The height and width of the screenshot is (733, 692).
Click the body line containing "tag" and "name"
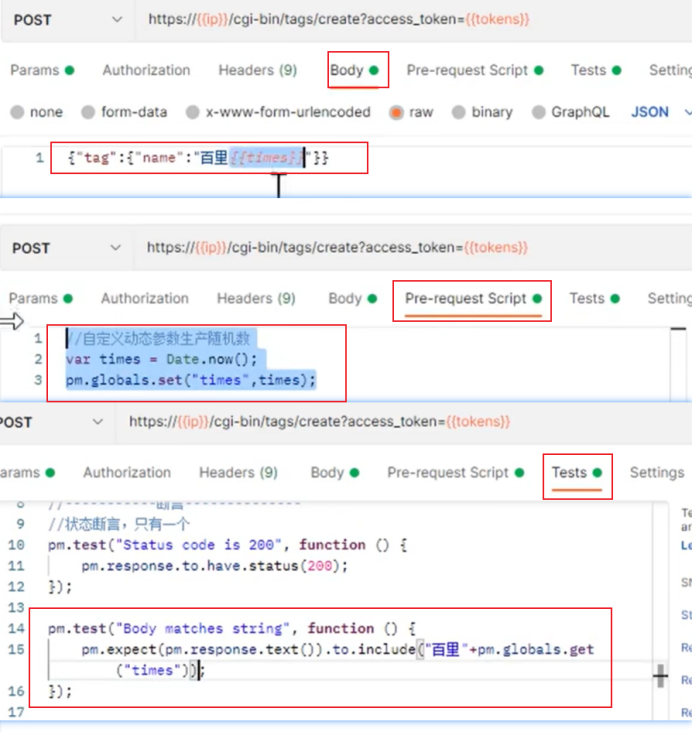click(x=199, y=158)
